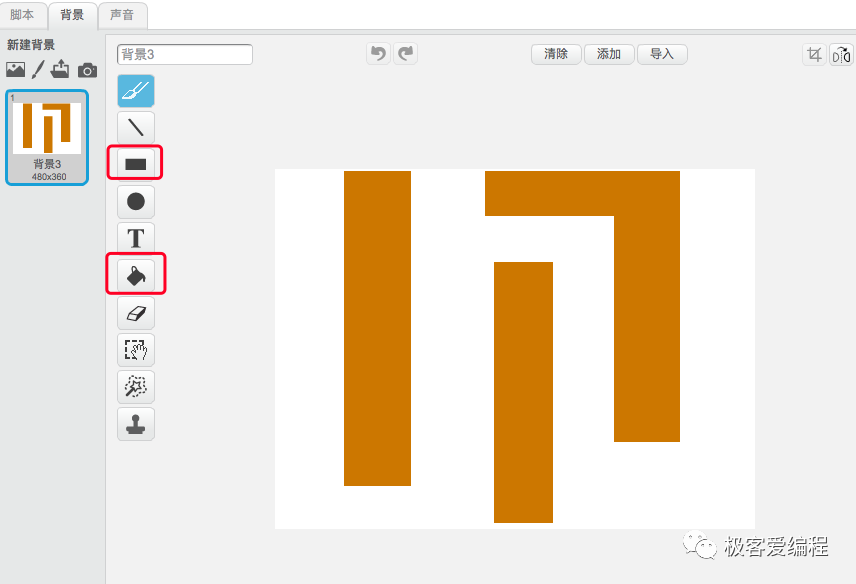Paint a new backdrop icon

[x=38, y=69]
